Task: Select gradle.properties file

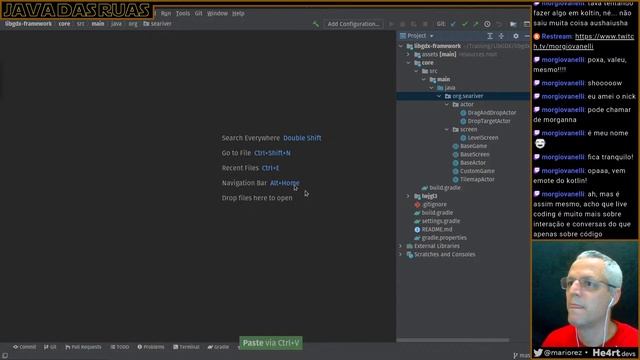Action: tap(440, 238)
